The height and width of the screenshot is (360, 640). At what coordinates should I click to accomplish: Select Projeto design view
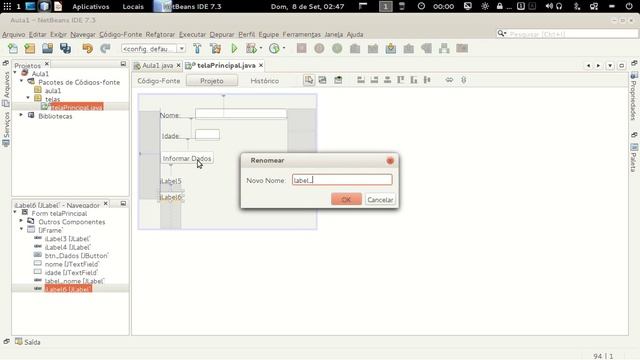pos(212,81)
